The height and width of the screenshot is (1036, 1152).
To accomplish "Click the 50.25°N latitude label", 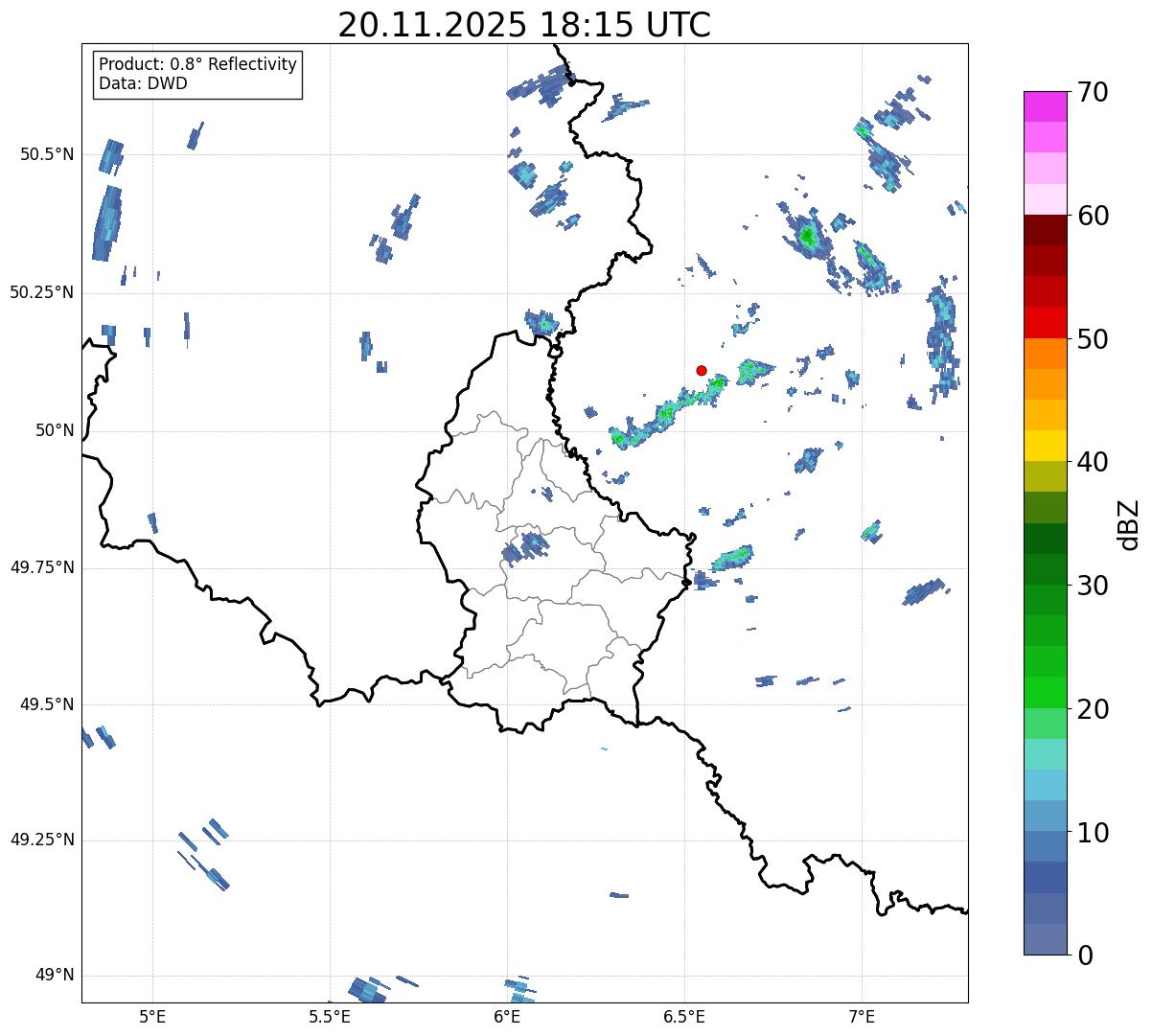I will 42,292.
